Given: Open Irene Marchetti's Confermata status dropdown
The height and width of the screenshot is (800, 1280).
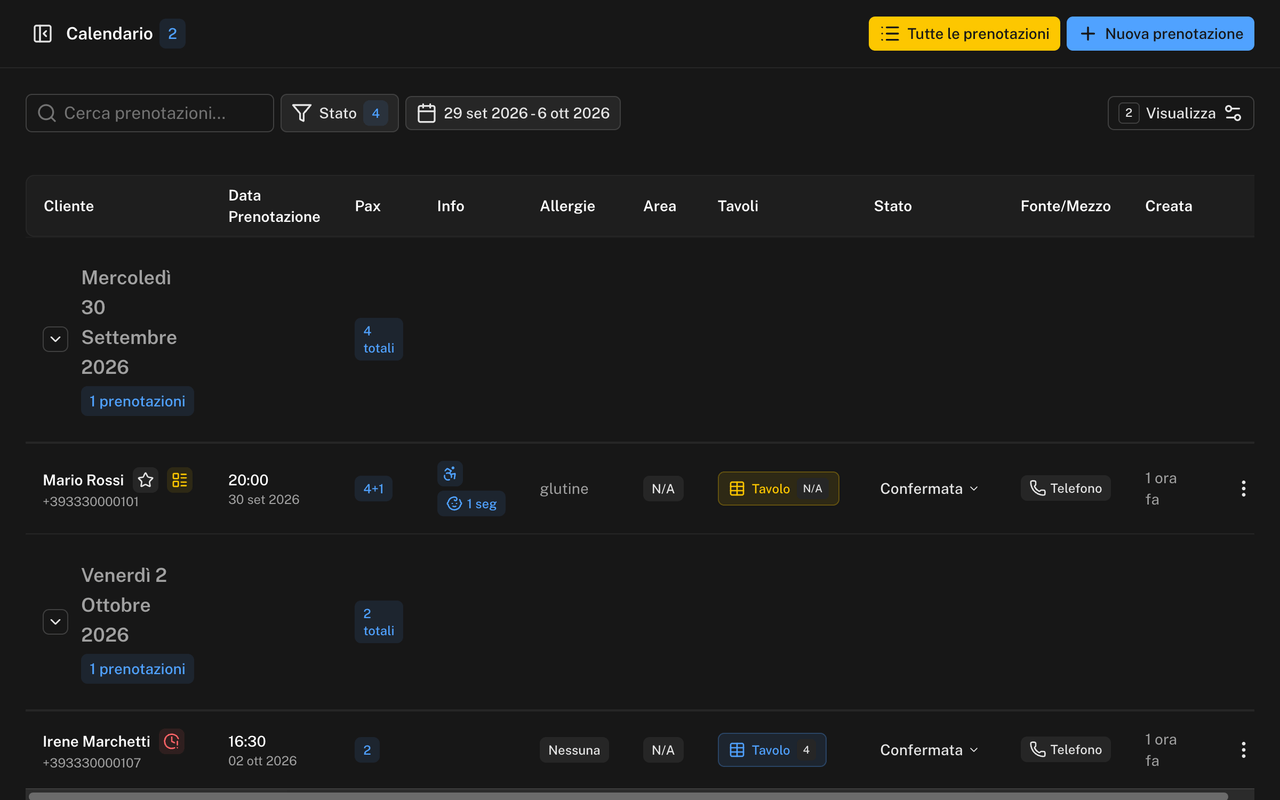Looking at the screenshot, I should [929, 750].
